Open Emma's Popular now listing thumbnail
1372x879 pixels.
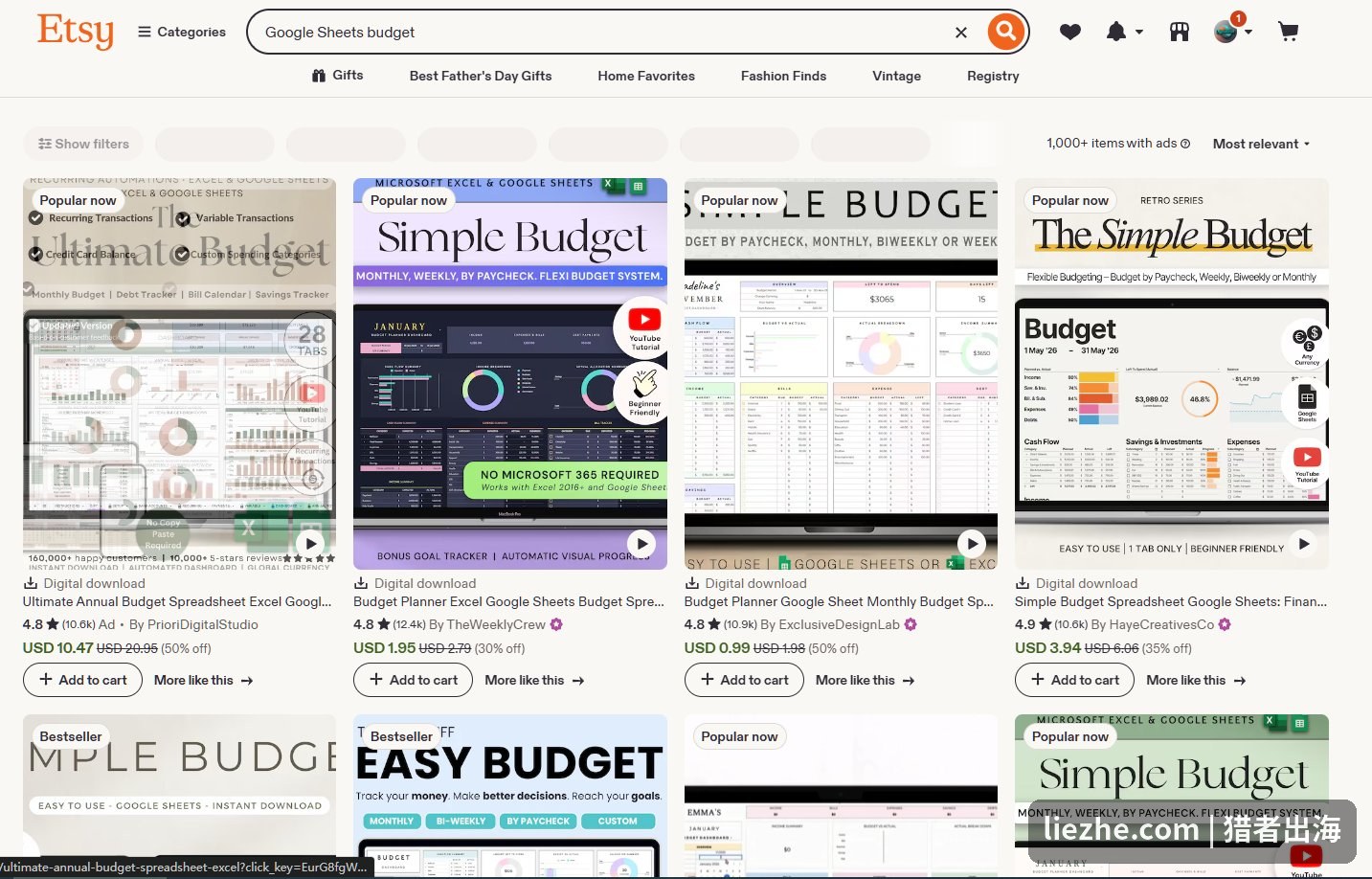(x=841, y=796)
